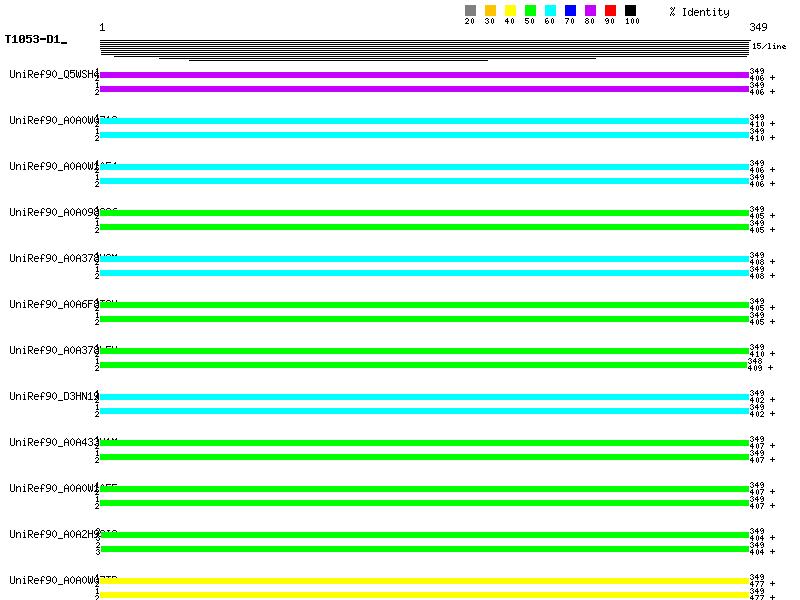Screen dimensions: 800x600
Task: Select the yellow 40% identity legend swatch
Action: point(510,11)
